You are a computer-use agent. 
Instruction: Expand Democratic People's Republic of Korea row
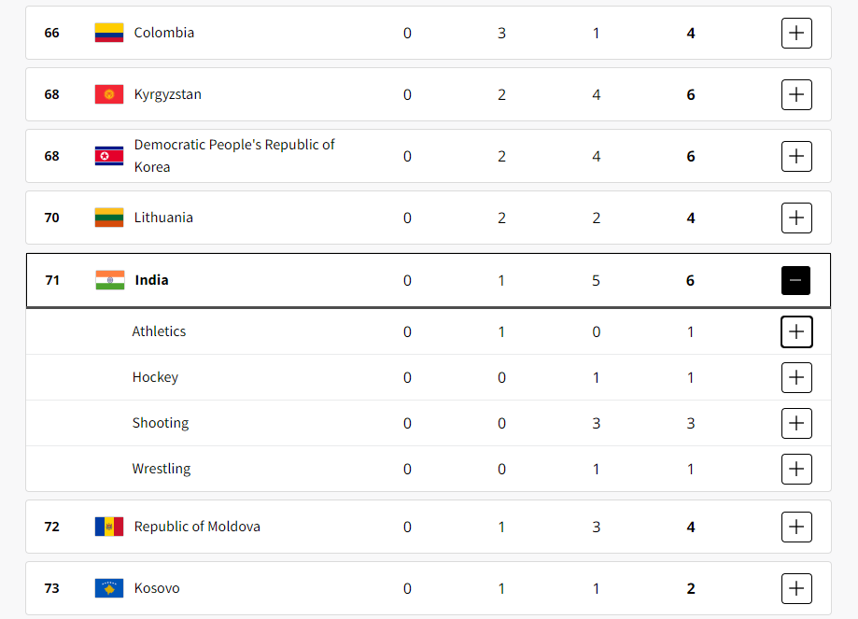[796, 157]
